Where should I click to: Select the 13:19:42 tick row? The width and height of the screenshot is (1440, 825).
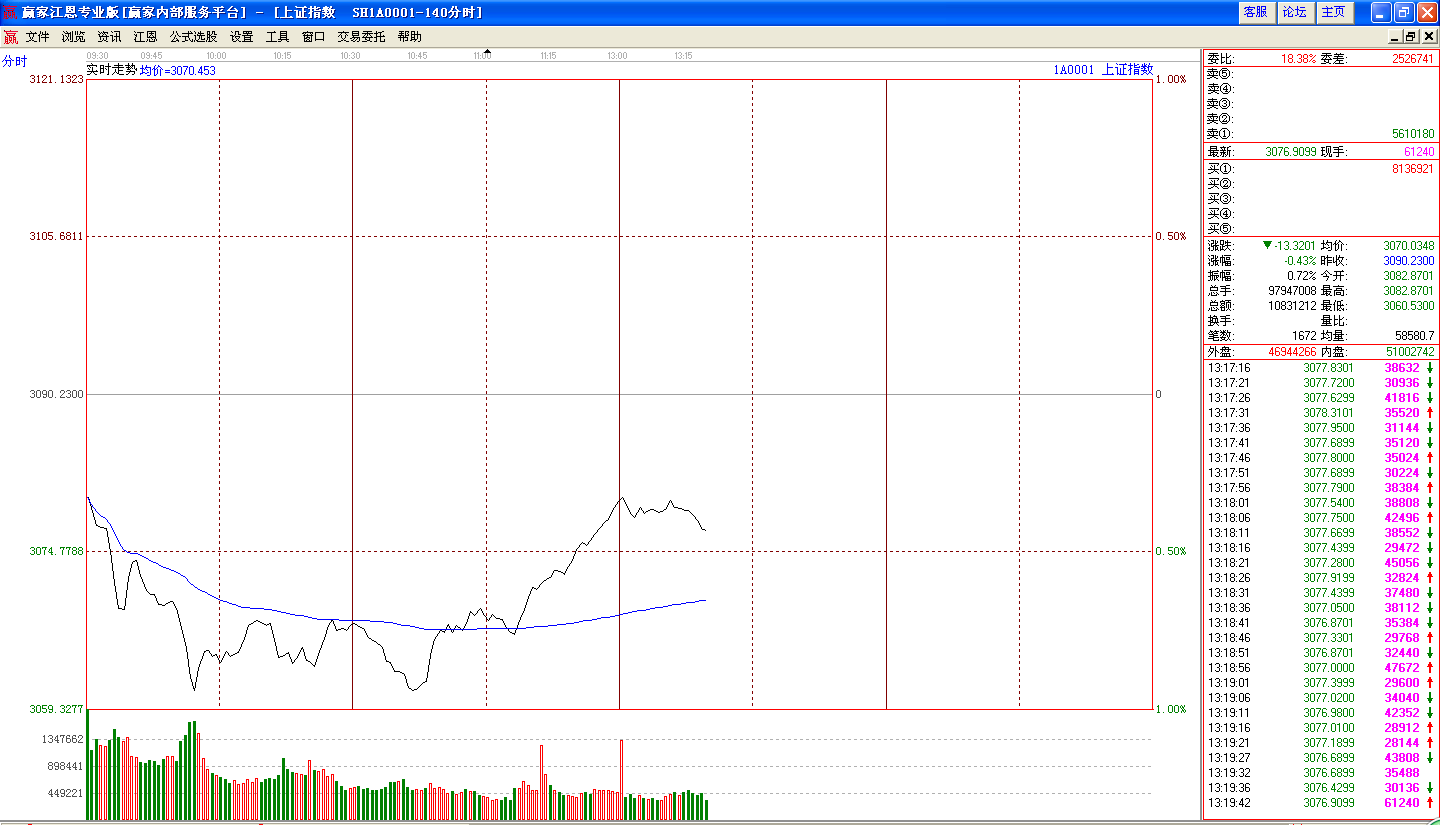pos(1320,803)
